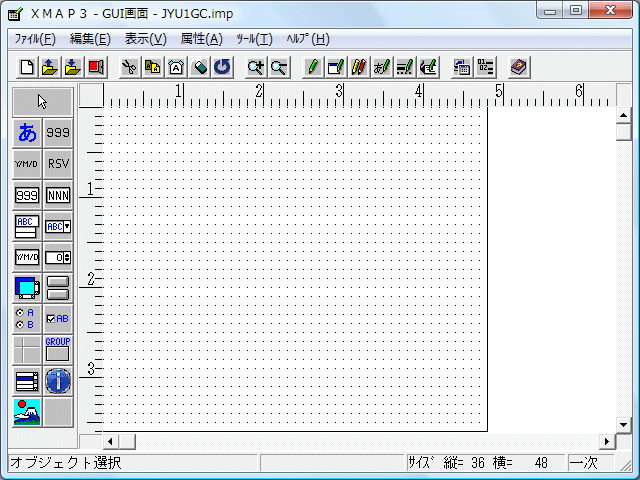Select the ABC combo box dropdown tool
640x480 pixels.
pos(58,226)
